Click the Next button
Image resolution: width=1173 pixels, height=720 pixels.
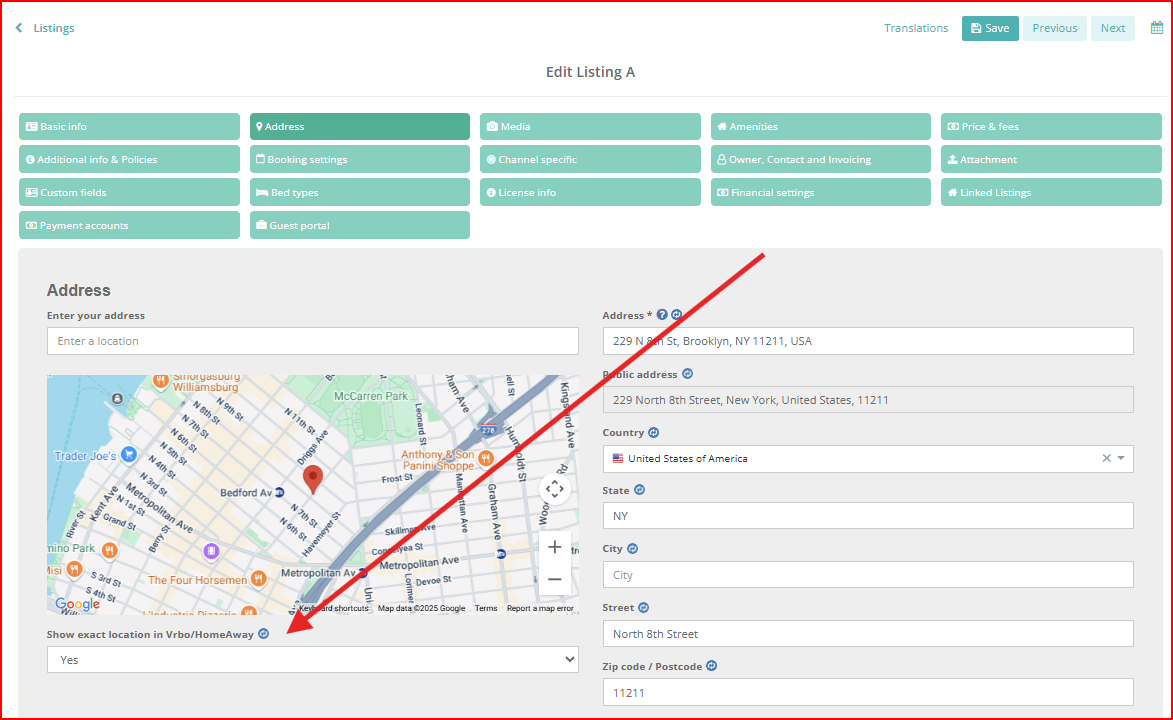(1112, 28)
